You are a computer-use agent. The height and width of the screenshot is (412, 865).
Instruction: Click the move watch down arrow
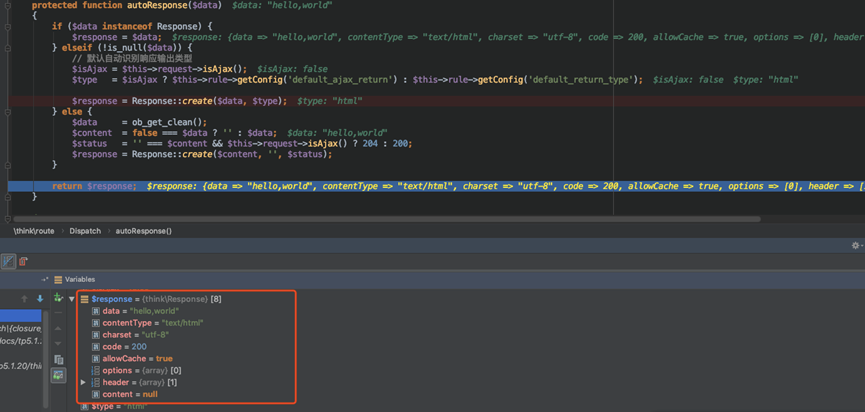point(58,343)
